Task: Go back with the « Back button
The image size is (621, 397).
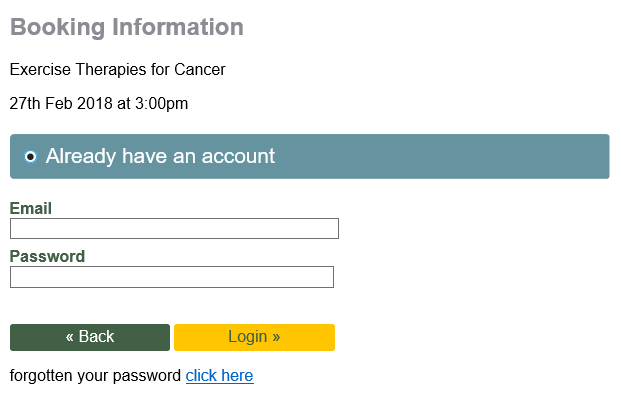Action: coord(90,338)
